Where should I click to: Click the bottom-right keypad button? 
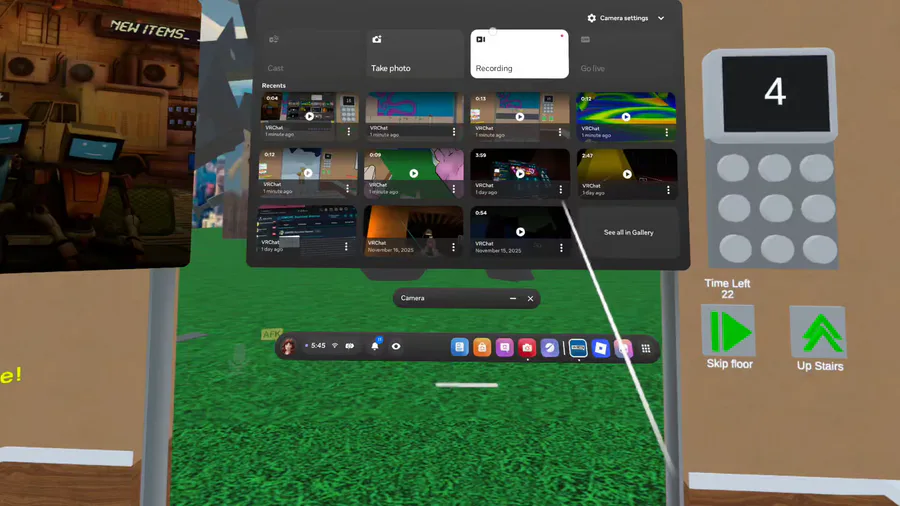pyautogui.click(x=820, y=250)
